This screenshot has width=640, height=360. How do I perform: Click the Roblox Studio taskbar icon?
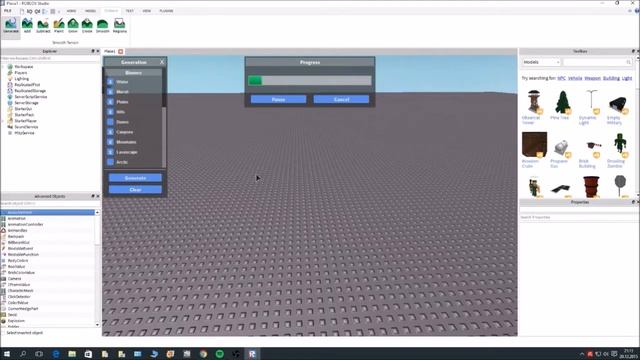coord(252,354)
